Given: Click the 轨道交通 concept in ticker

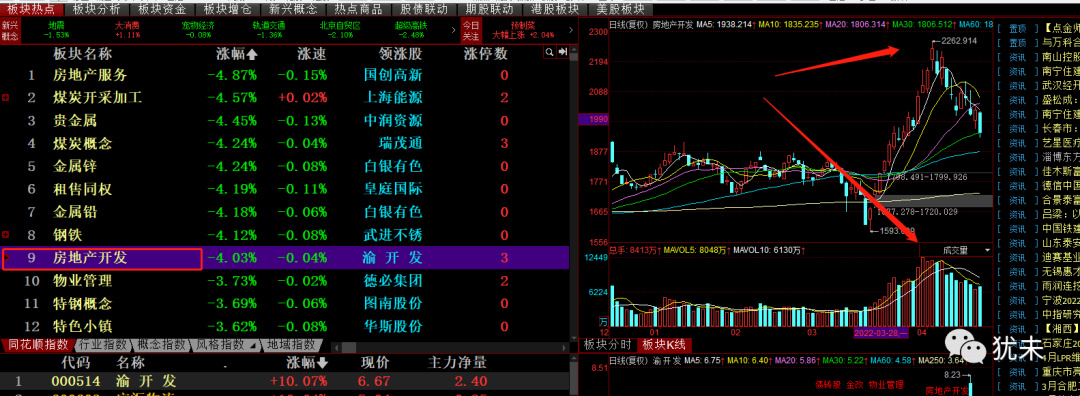Looking at the screenshot, I should (x=268, y=30).
